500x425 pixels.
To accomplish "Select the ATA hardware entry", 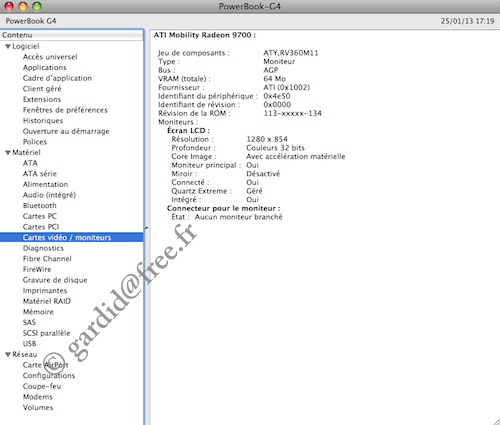I will [30, 163].
